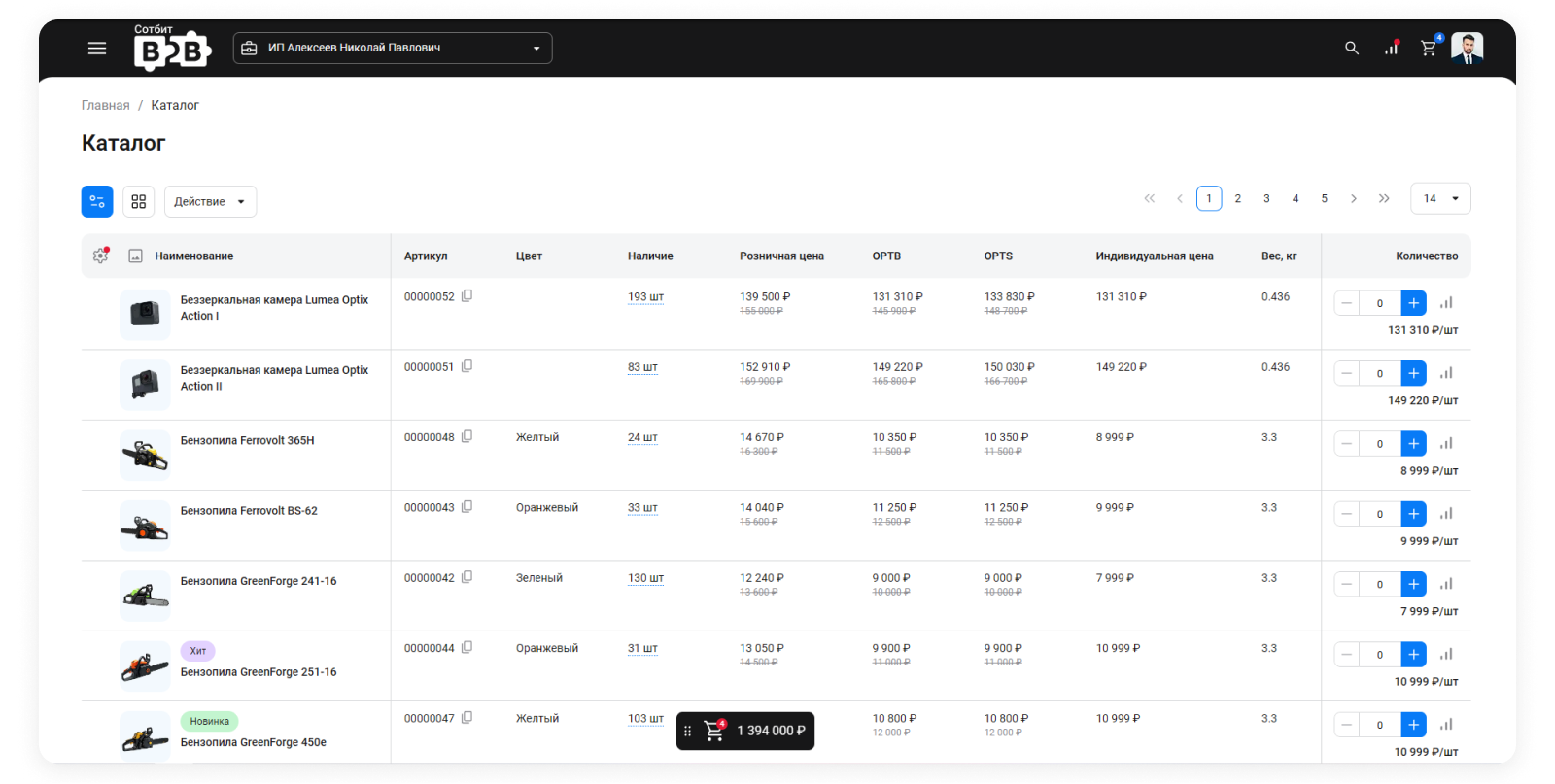The image size is (1555, 784).
Task: Switch to the tile grid view
Action: coord(139,201)
